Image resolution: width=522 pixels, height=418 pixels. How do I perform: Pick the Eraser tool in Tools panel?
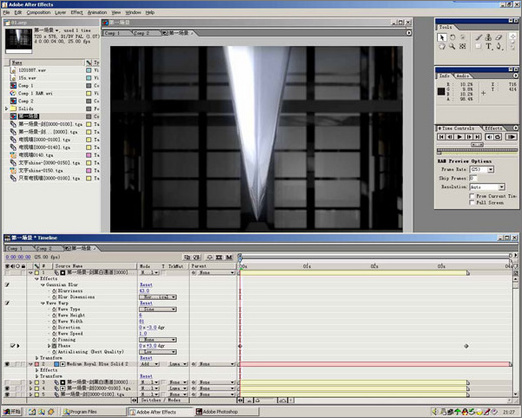tap(499, 37)
